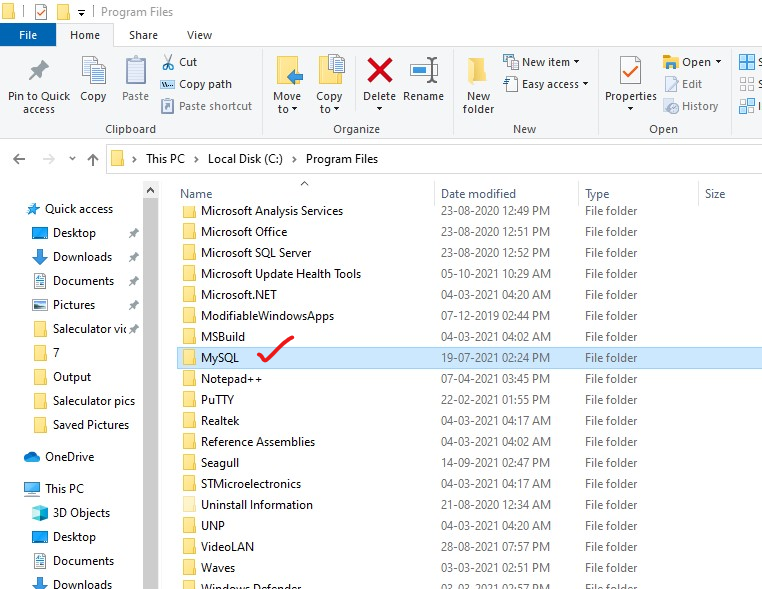Expand Quick Access Toolbar customize arrow
Image resolution: width=762 pixels, height=589 pixels.
click(81, 13)
